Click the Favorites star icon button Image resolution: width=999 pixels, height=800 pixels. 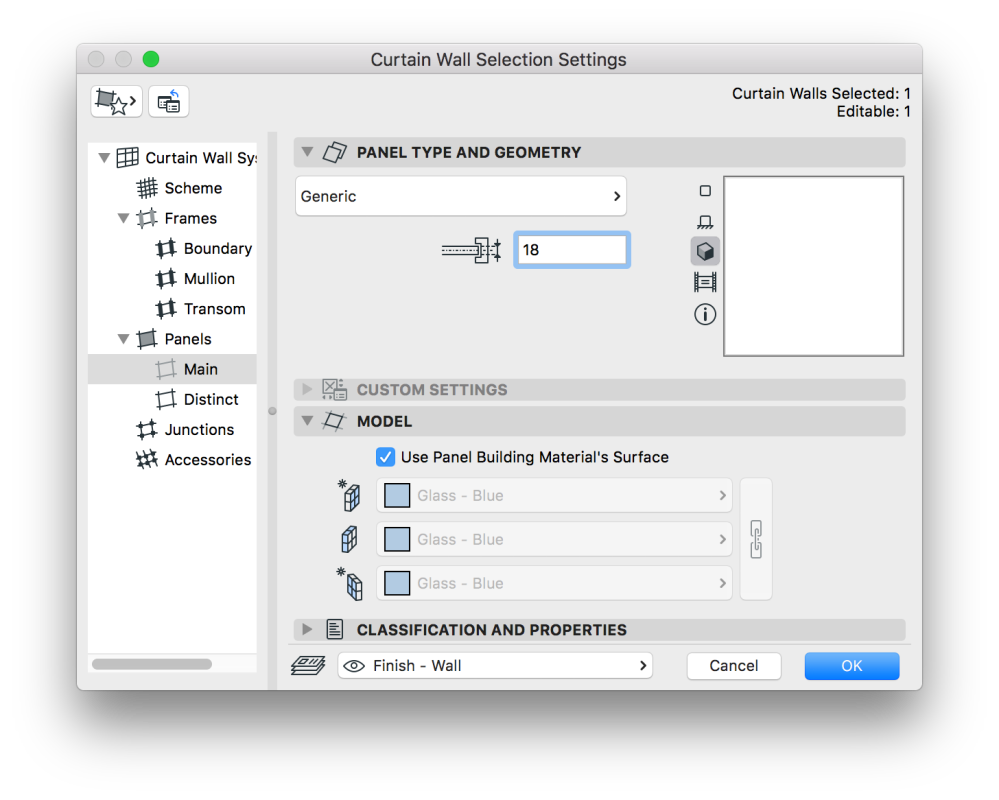[x=117, y=101]
